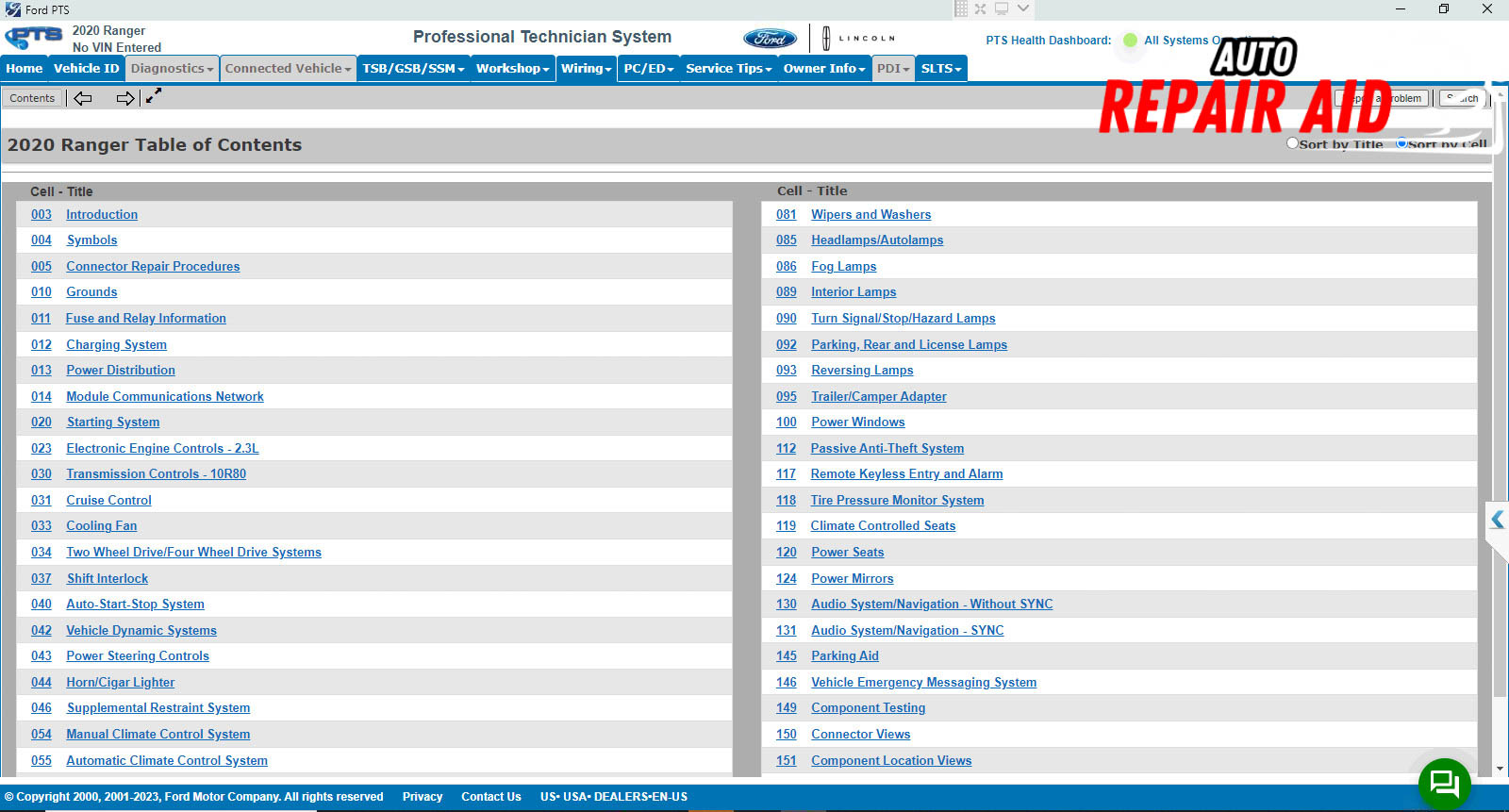Open Vehicle Emergency Messaging System link
1509x812 pixels.
pyautogui.click(x=924, y=683)
